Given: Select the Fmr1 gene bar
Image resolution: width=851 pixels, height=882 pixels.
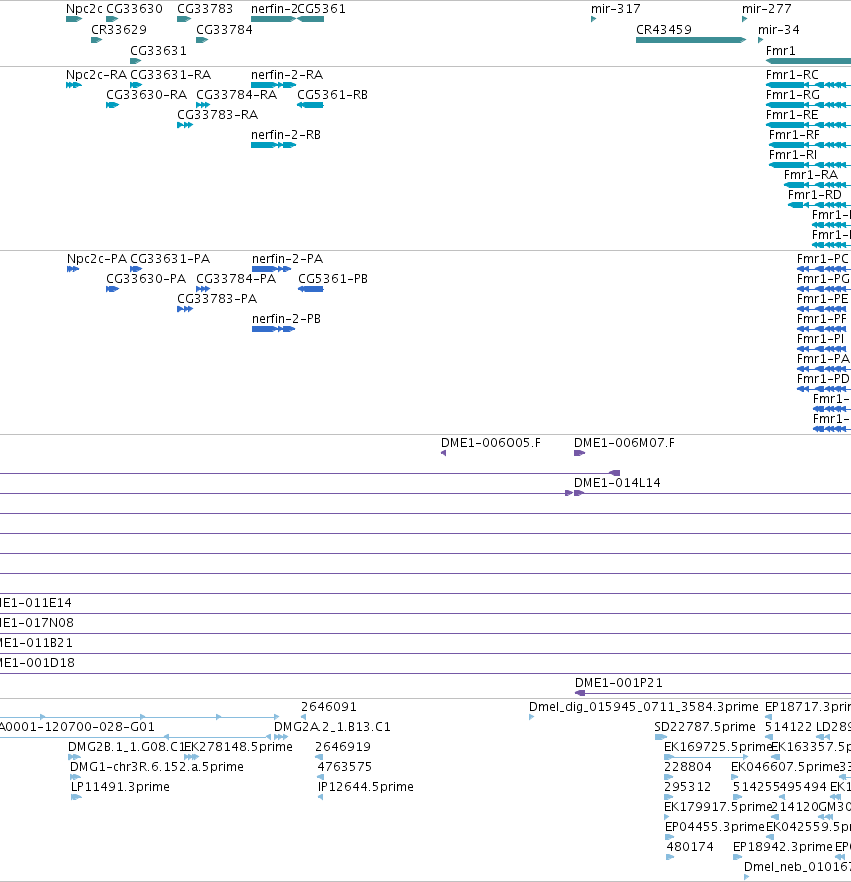Looking at the screenshot, I should [808, 61].
